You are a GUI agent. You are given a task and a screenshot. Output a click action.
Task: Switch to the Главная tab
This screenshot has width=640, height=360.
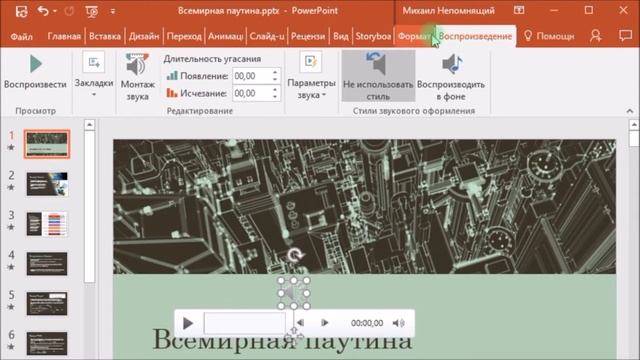point(64,36)
